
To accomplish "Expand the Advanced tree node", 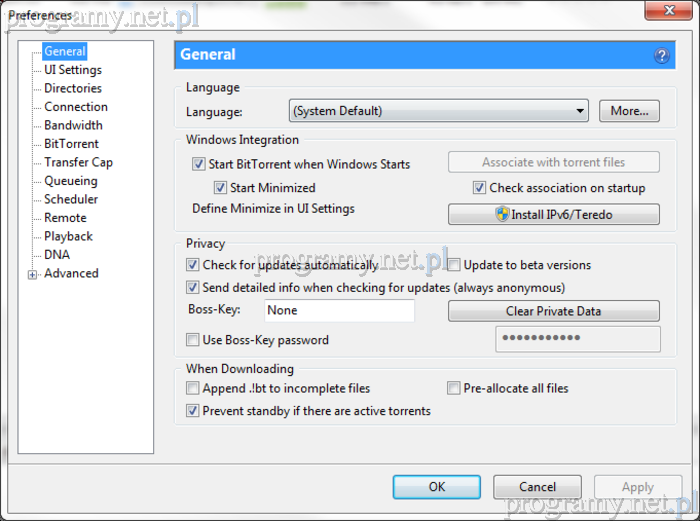I will (x=33, y=274).
